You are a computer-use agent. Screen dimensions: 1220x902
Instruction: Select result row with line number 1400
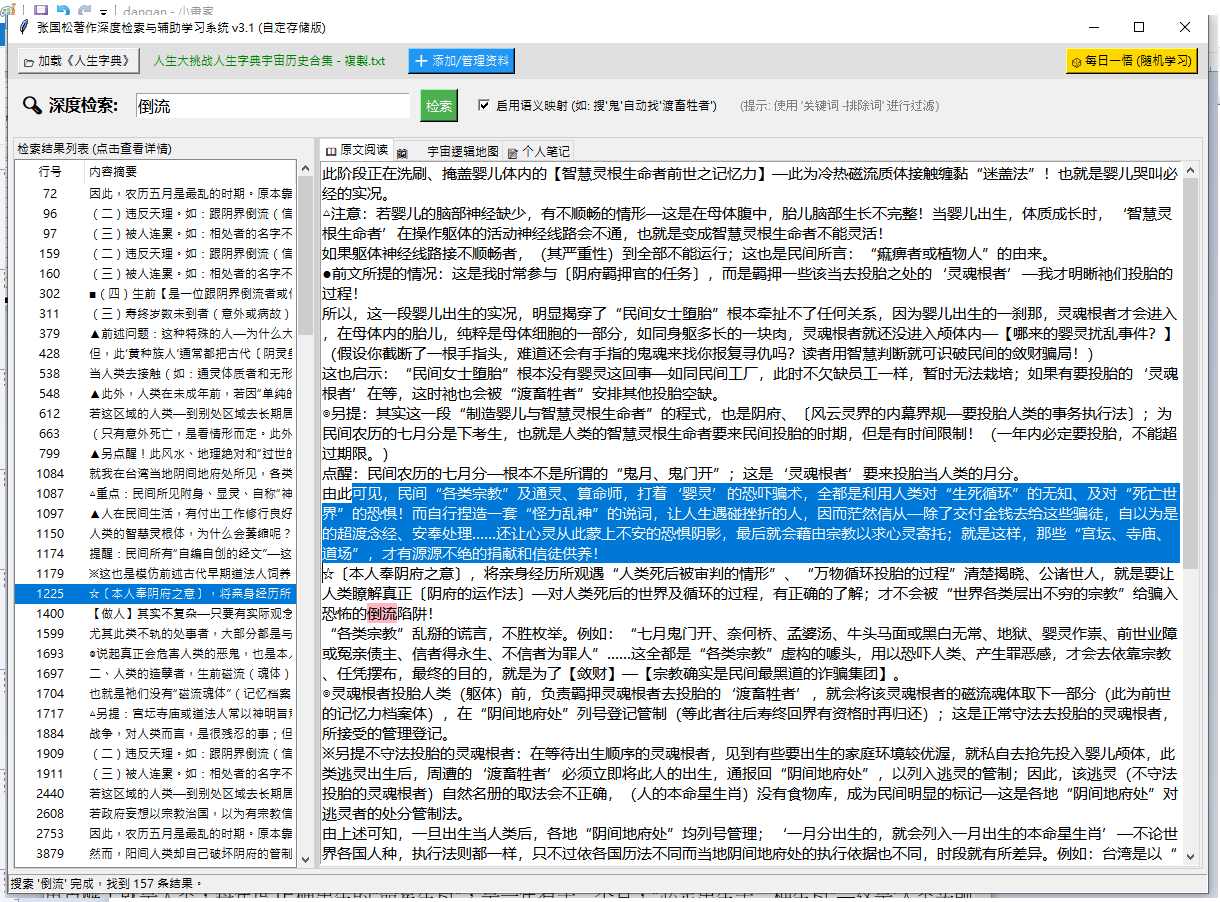pyautogui.click(x=155, y=613)
